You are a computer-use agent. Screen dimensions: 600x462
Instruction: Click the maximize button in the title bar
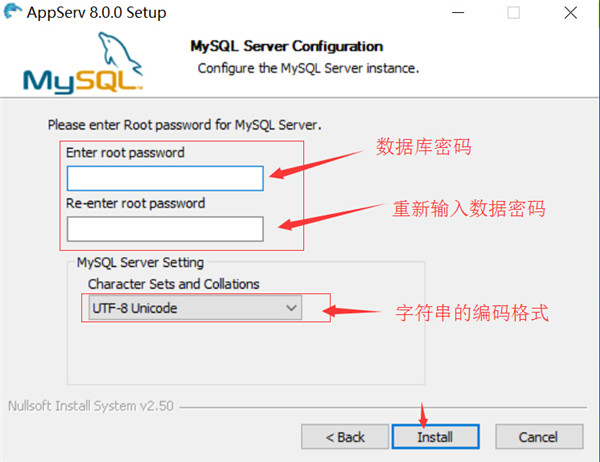(x=514, y=13)
